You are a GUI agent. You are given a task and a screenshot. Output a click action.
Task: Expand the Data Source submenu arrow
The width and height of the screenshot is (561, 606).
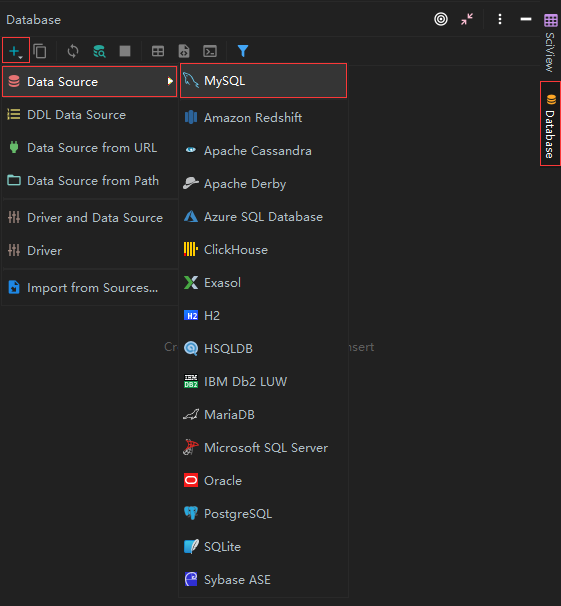(170, 81)
